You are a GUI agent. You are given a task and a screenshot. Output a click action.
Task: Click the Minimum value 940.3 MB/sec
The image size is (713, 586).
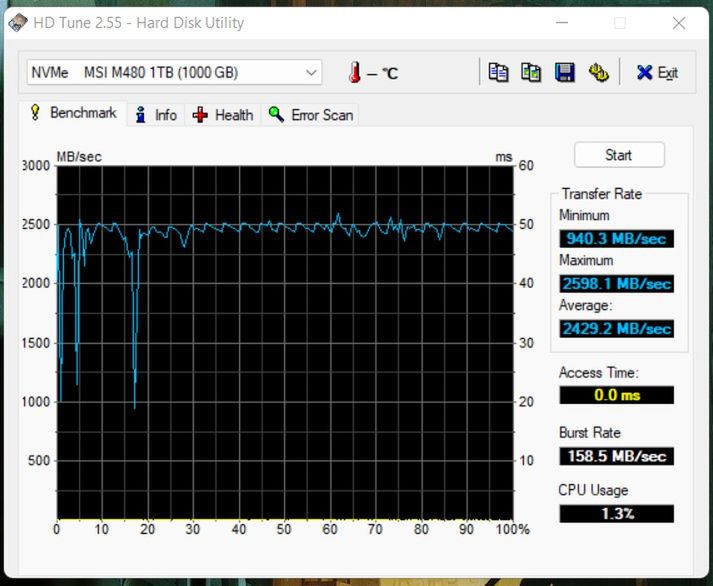[x=617, y=239]
